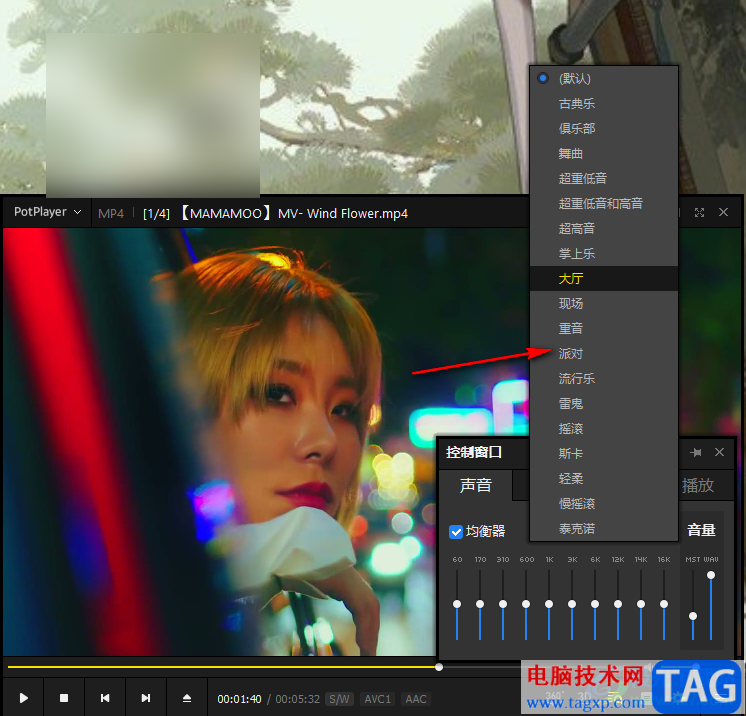Pick the 掌上乐 preset

[x=604, y=254]
